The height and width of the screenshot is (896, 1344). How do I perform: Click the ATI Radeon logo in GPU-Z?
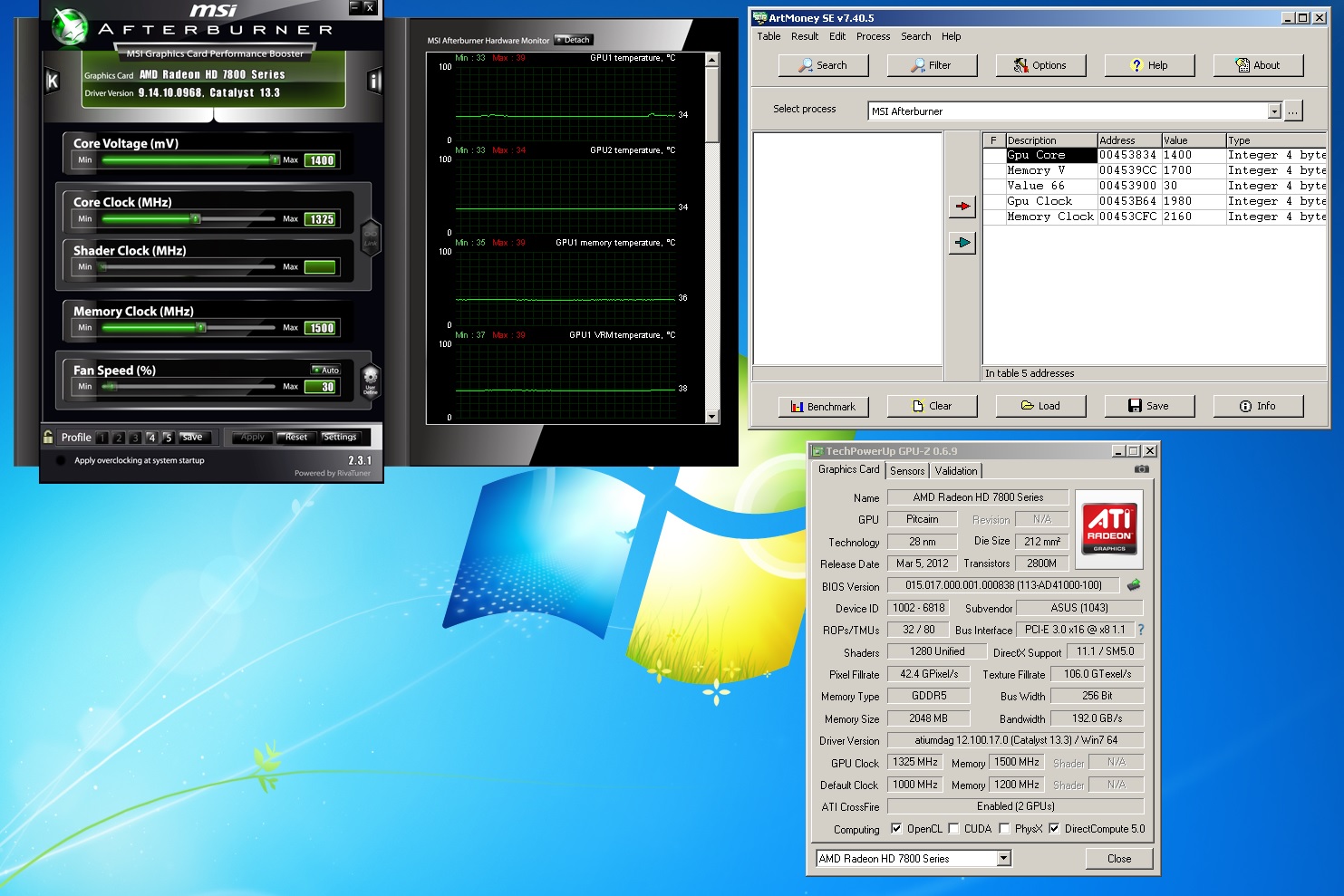click(x=1109, y=529)
